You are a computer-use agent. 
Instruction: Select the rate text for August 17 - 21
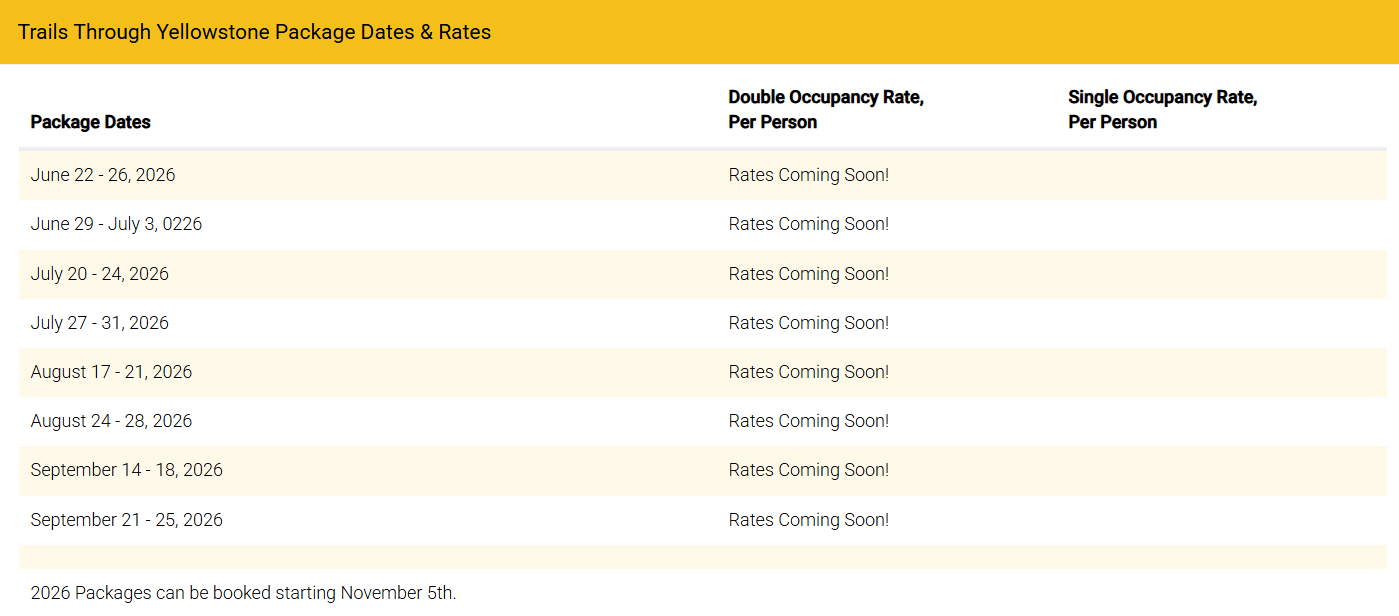pyautogui.click(x=808, y=372)
